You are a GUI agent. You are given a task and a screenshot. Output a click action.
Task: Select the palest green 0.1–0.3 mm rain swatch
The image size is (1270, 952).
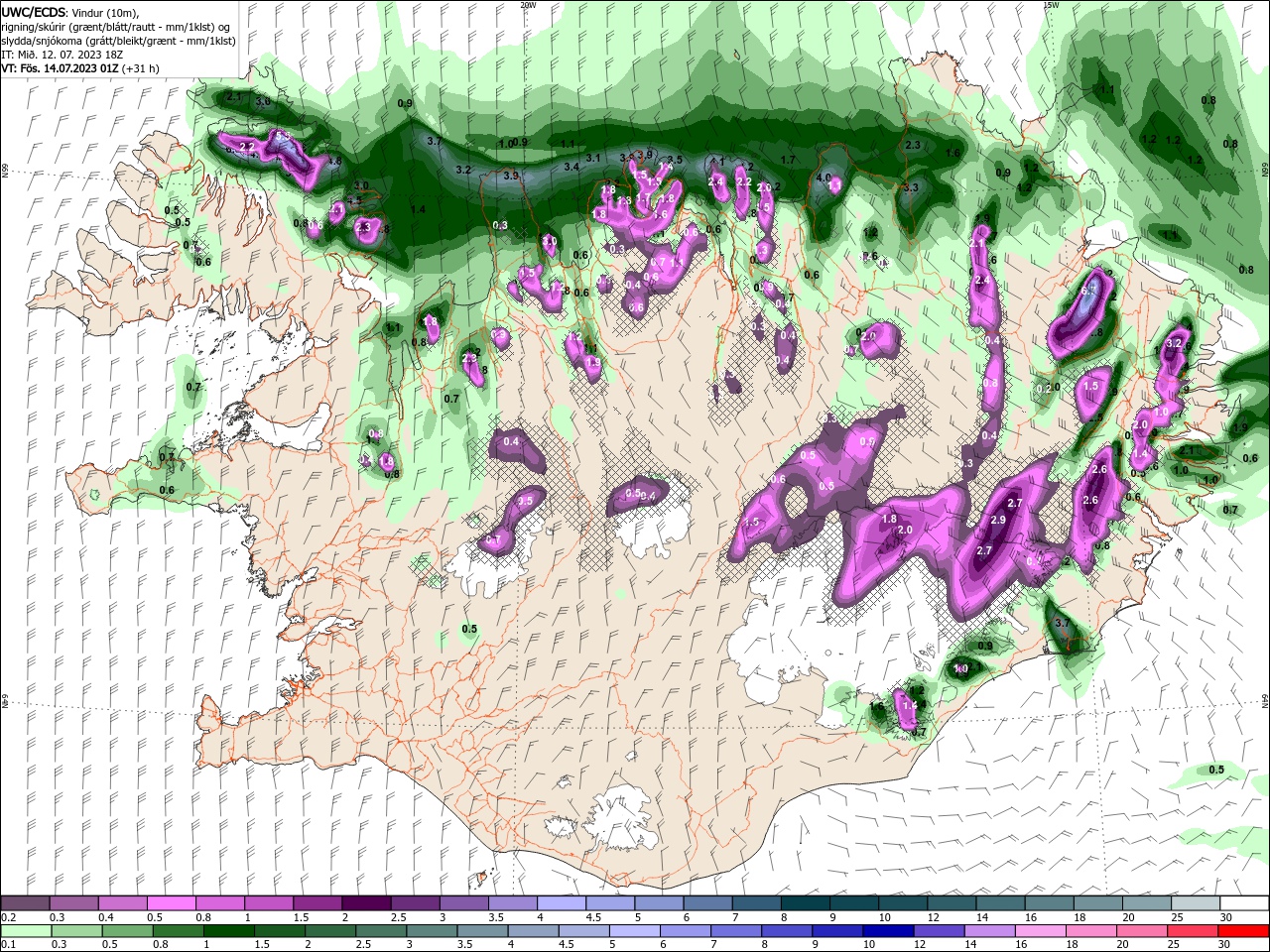coord(25,931)
